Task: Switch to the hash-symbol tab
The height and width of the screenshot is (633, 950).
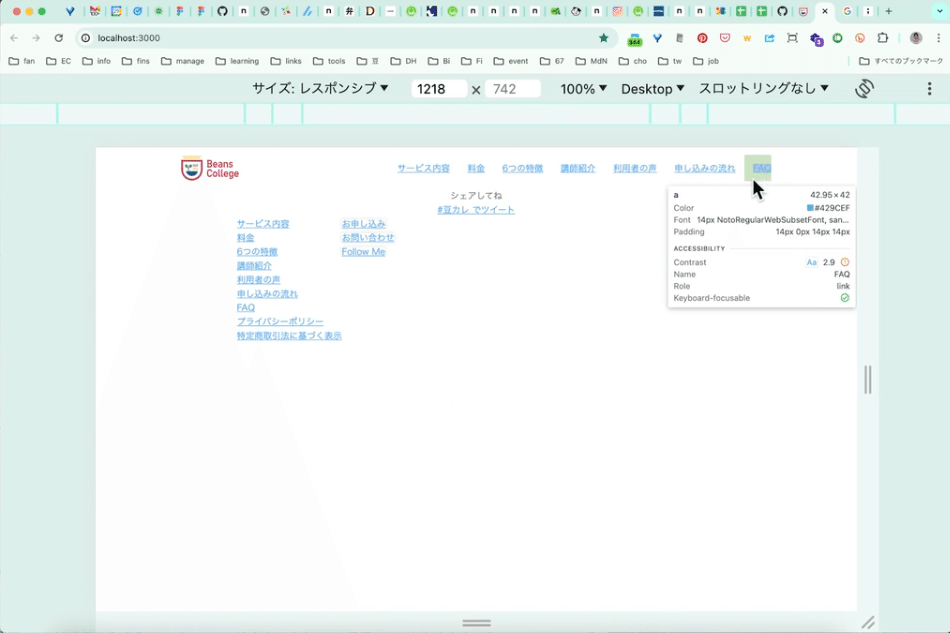Action: point(349,11)
